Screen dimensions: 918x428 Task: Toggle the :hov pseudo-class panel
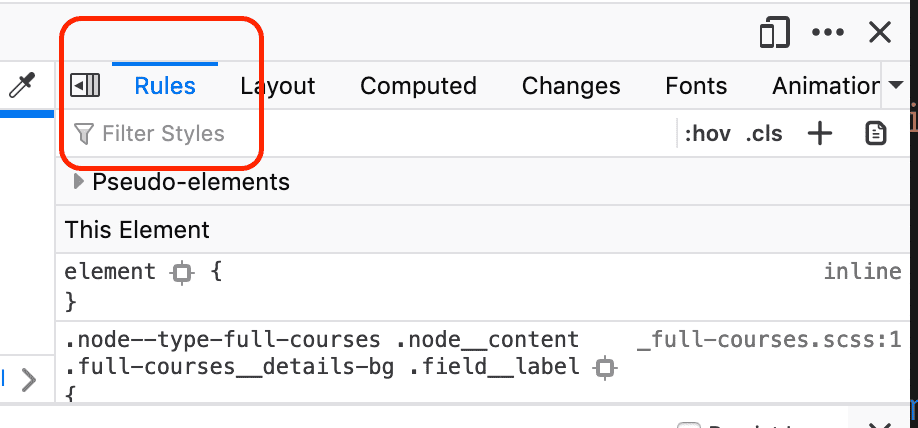click(x=707, y=134)
